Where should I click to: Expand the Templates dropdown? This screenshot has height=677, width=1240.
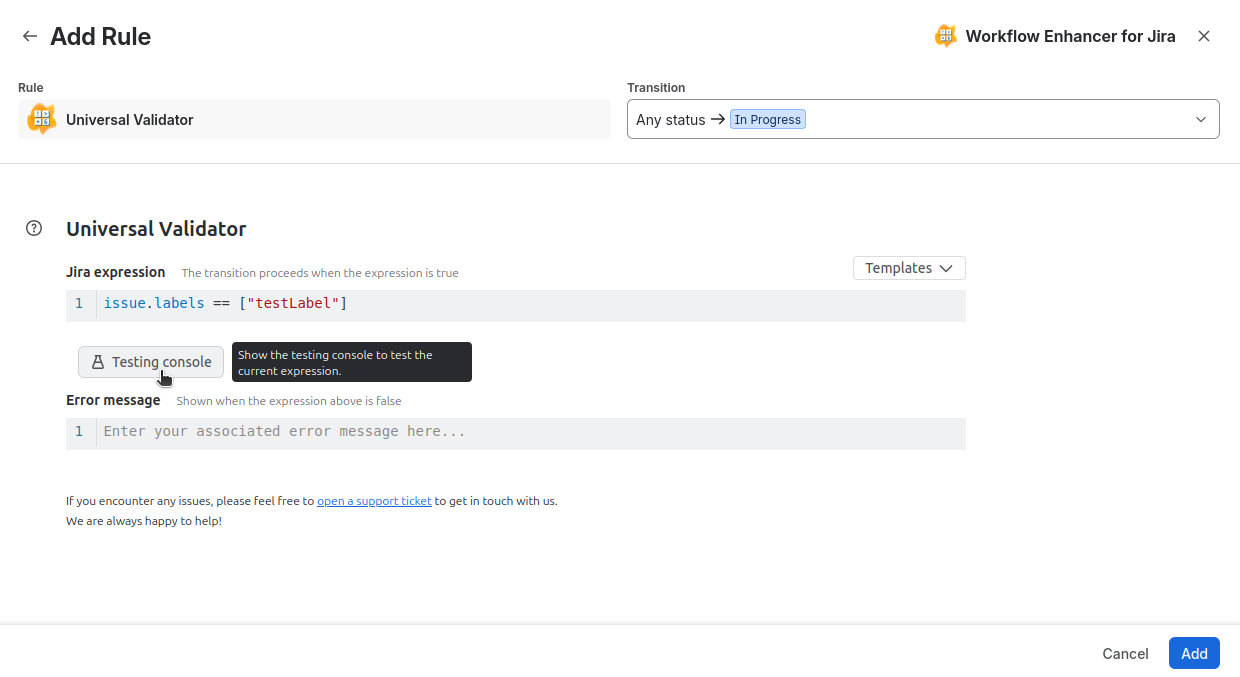tap(909, 268)
